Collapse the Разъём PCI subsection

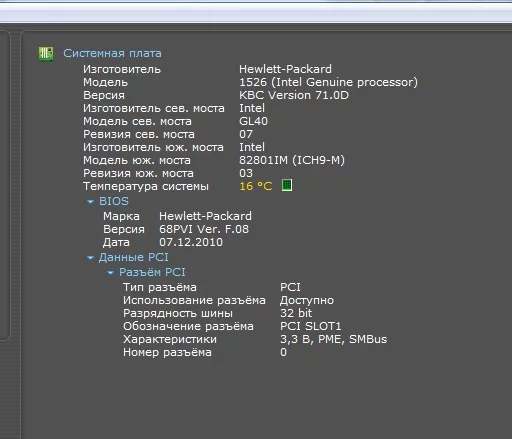110,273
